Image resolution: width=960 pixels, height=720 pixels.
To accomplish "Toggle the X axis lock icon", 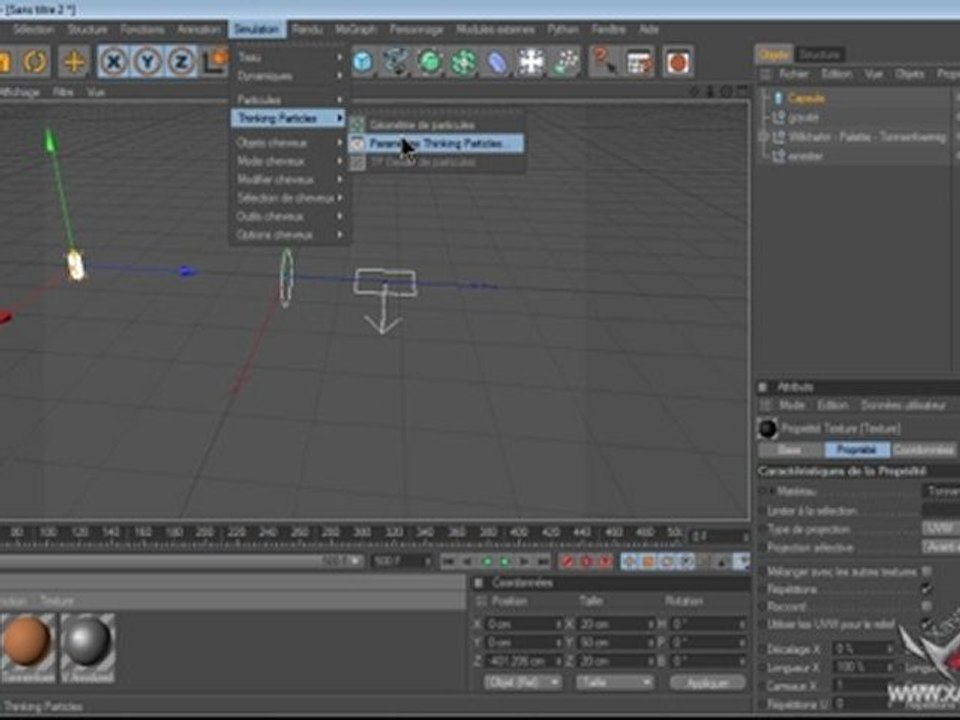I will coord(113,62).
